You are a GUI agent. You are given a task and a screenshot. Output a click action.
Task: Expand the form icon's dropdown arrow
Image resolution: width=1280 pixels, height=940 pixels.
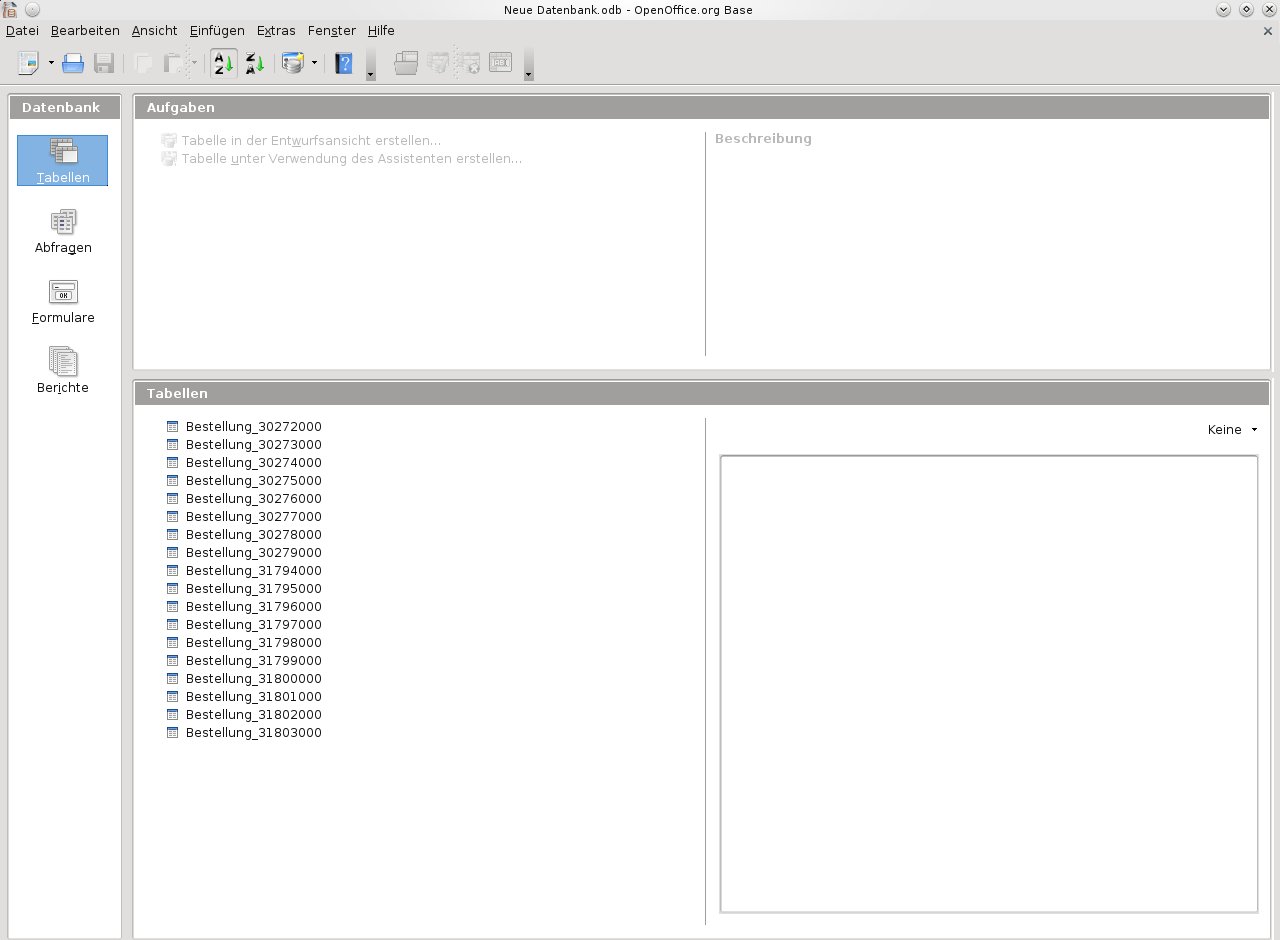[x=314, y=64]
